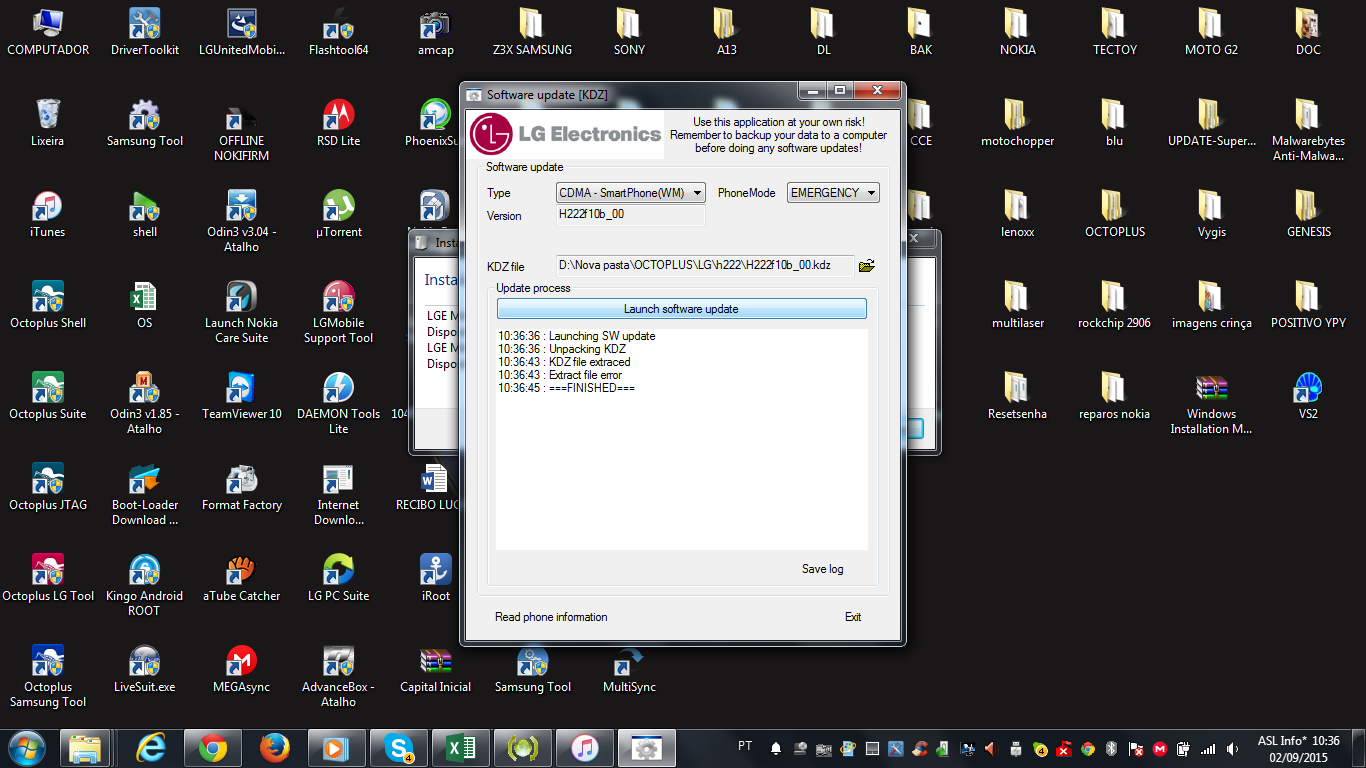Click the KDZ file path field
This screenshot has height=768, width=1366.
(705, 265)
